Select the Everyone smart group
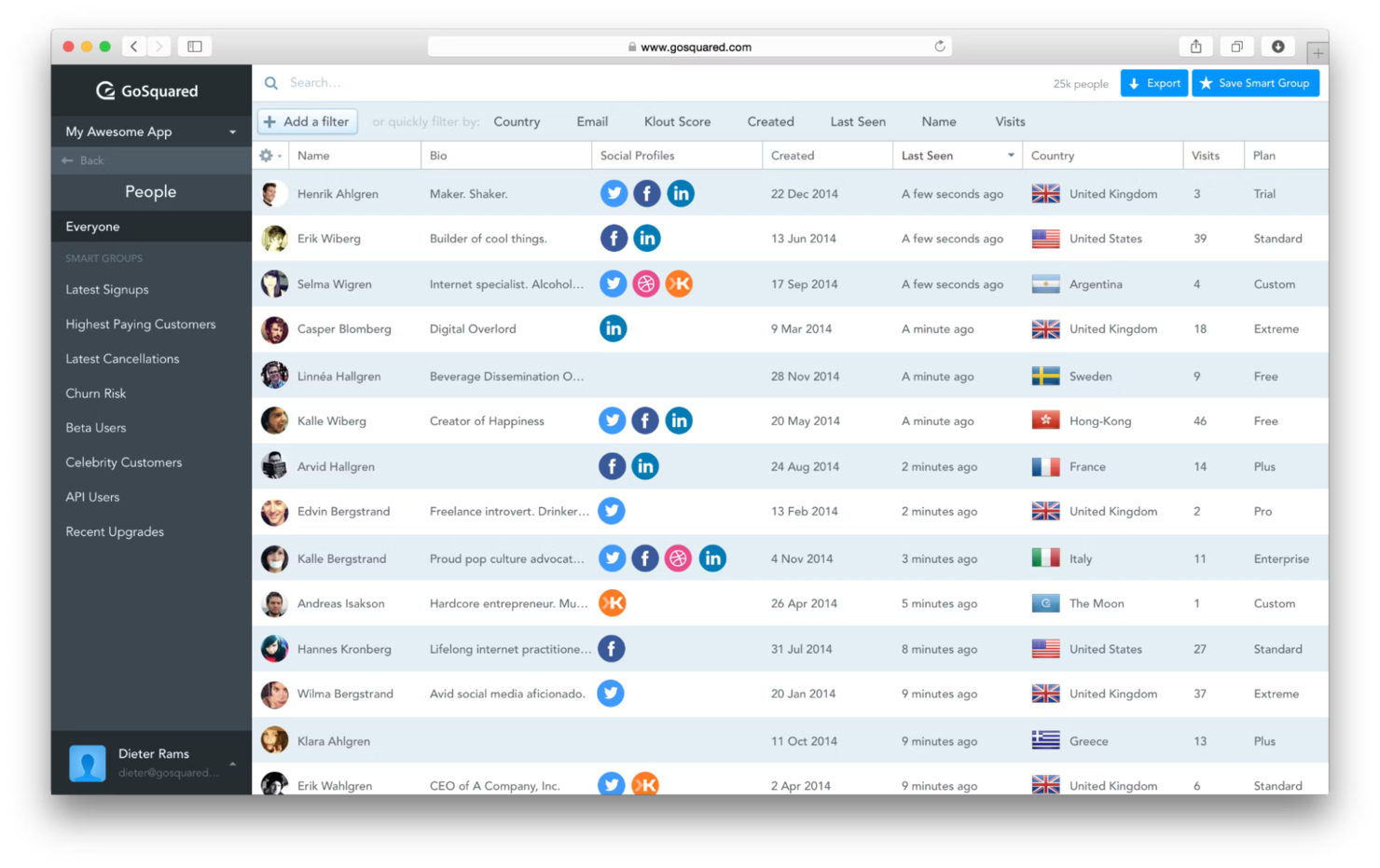This screenshot has width=1380, height=868. point(92,226)
